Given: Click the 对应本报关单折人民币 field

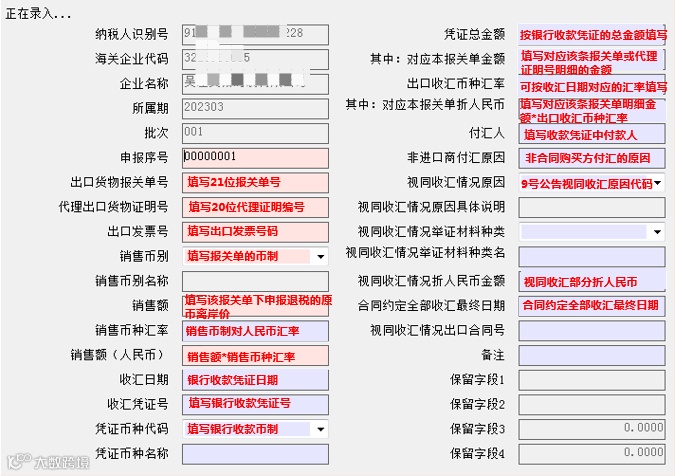Looking at the screenshot, I should coord(592,108).
